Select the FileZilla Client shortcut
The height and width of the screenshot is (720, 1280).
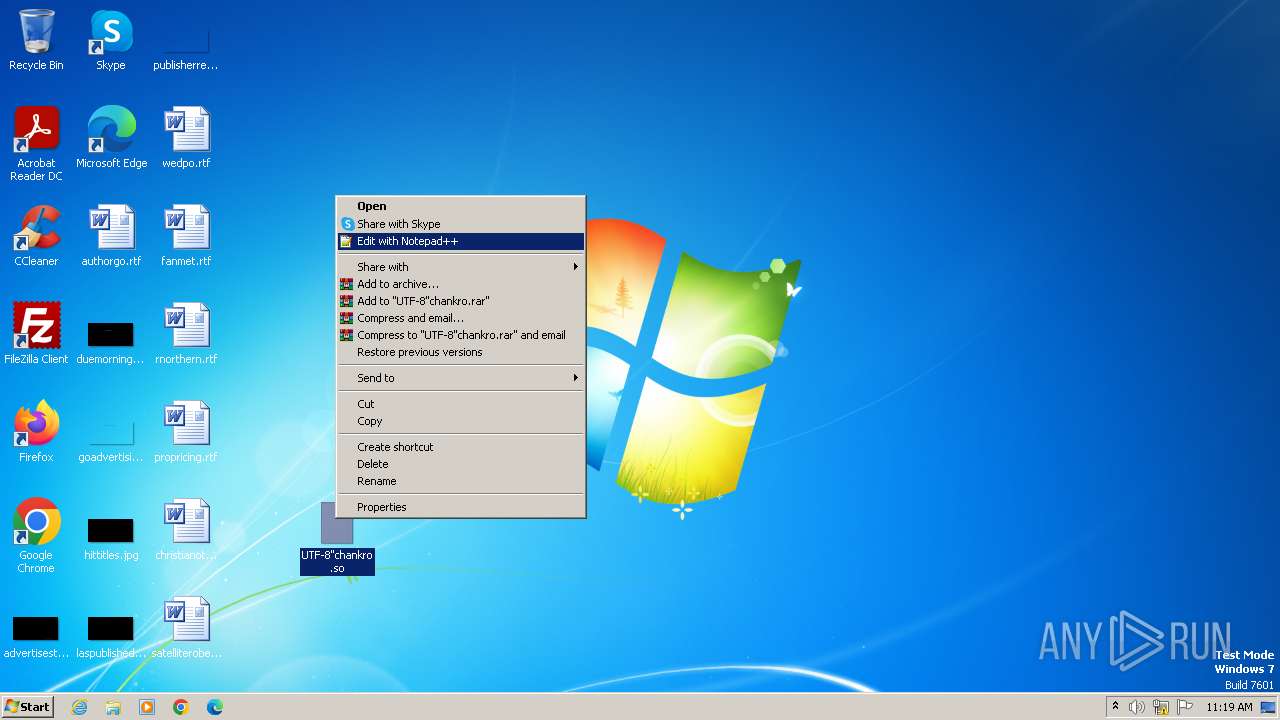pos(36,334)
